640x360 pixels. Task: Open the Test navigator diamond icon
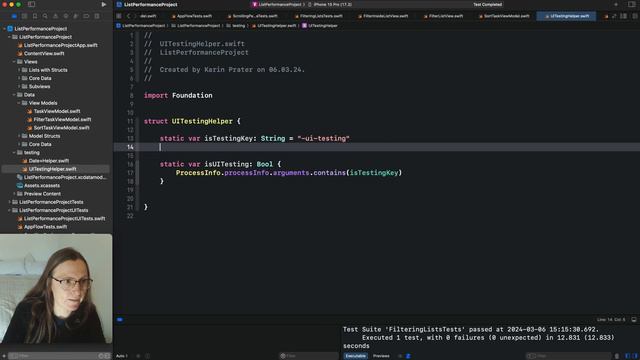[66, 16]
